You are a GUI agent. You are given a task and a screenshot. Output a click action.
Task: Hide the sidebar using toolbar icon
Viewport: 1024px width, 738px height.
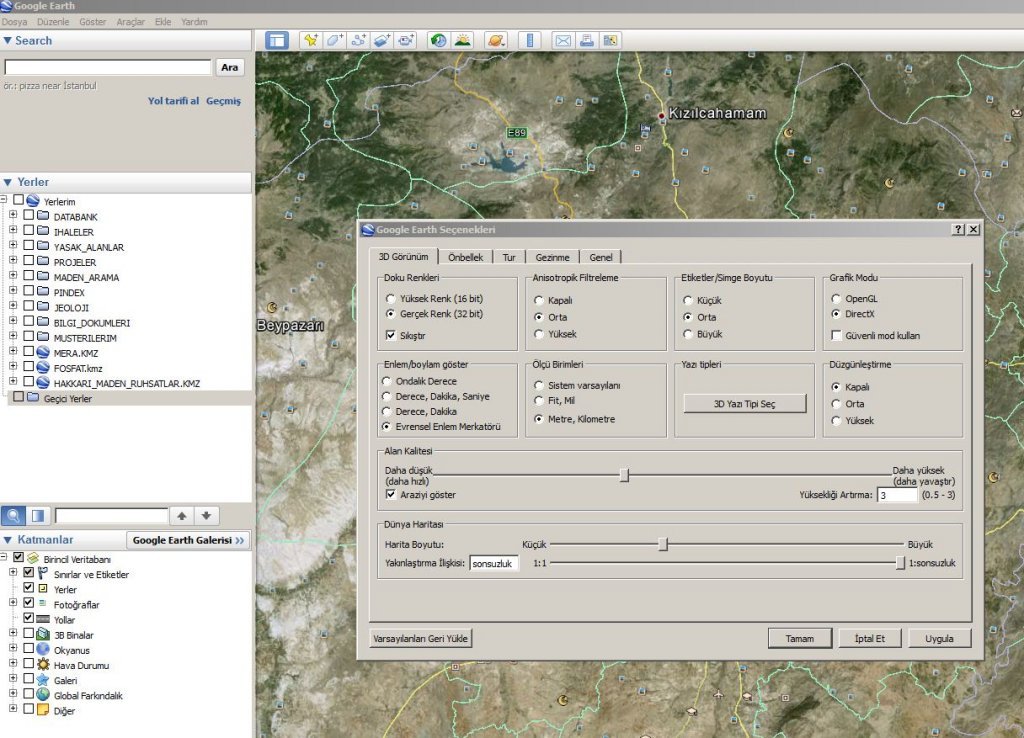point(277,41)
